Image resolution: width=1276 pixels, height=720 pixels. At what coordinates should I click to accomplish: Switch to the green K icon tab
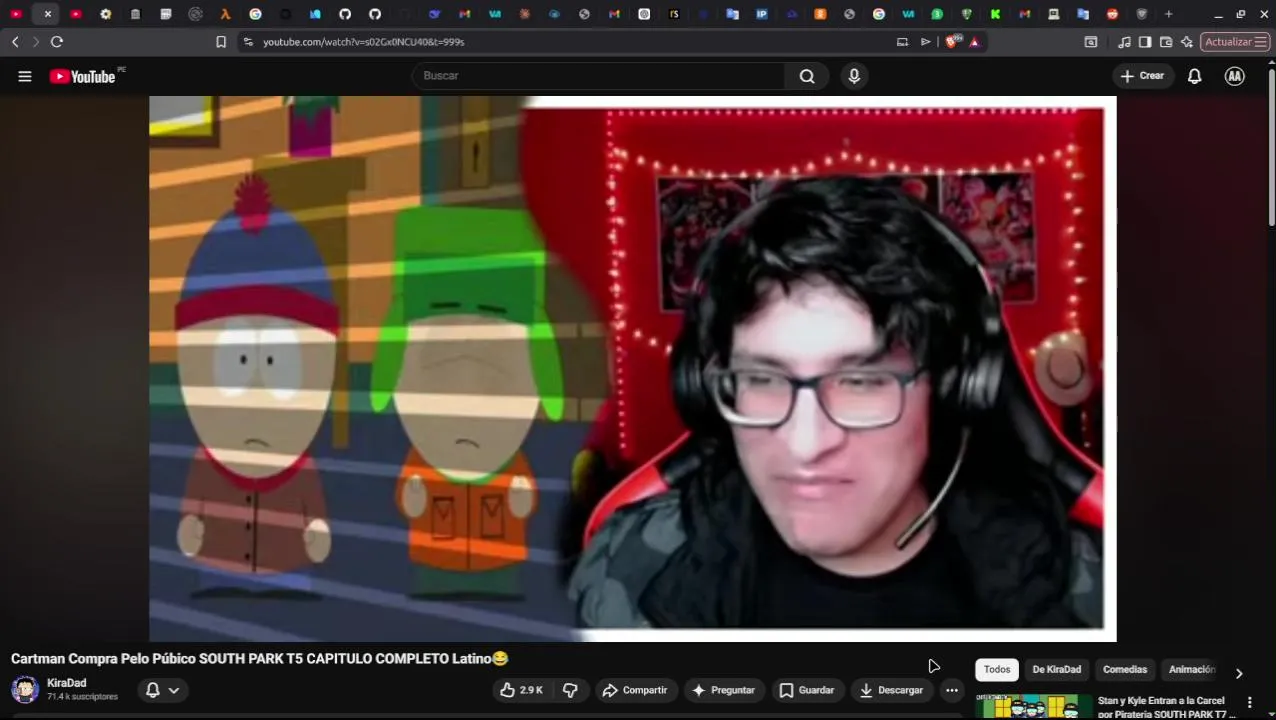click(x=995, y=14)
